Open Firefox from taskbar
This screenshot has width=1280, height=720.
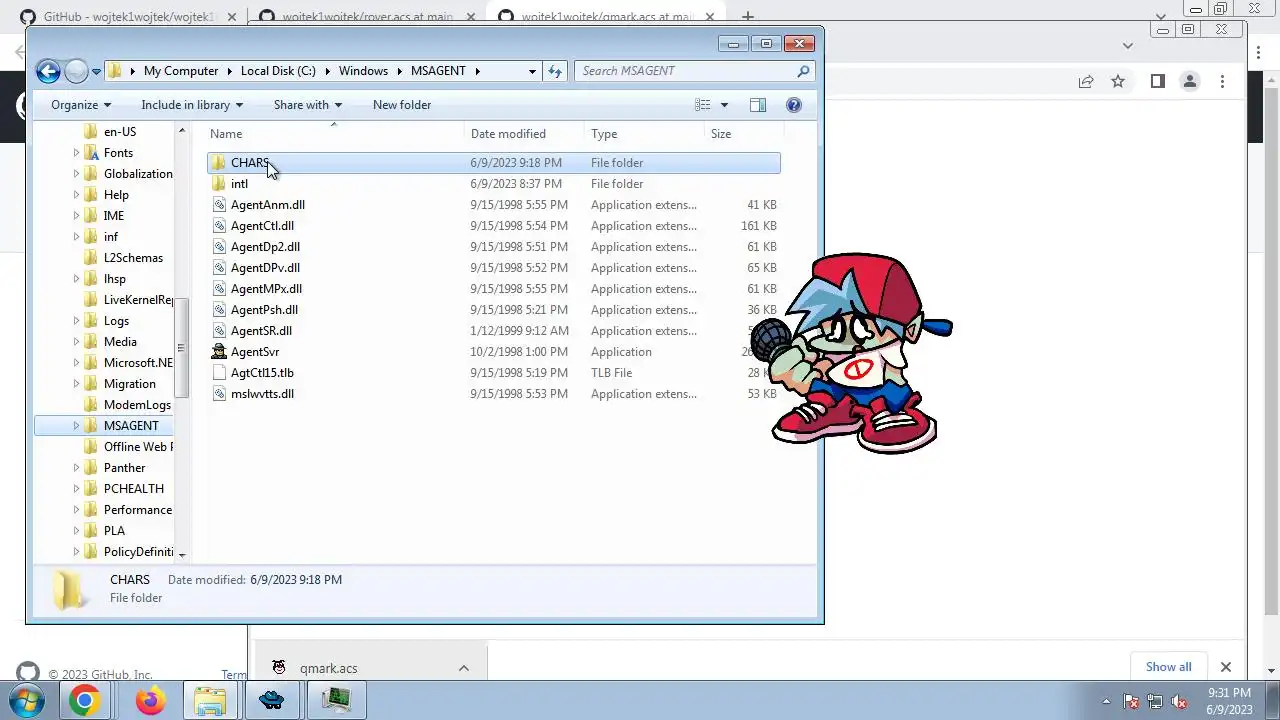coord(151,701)
